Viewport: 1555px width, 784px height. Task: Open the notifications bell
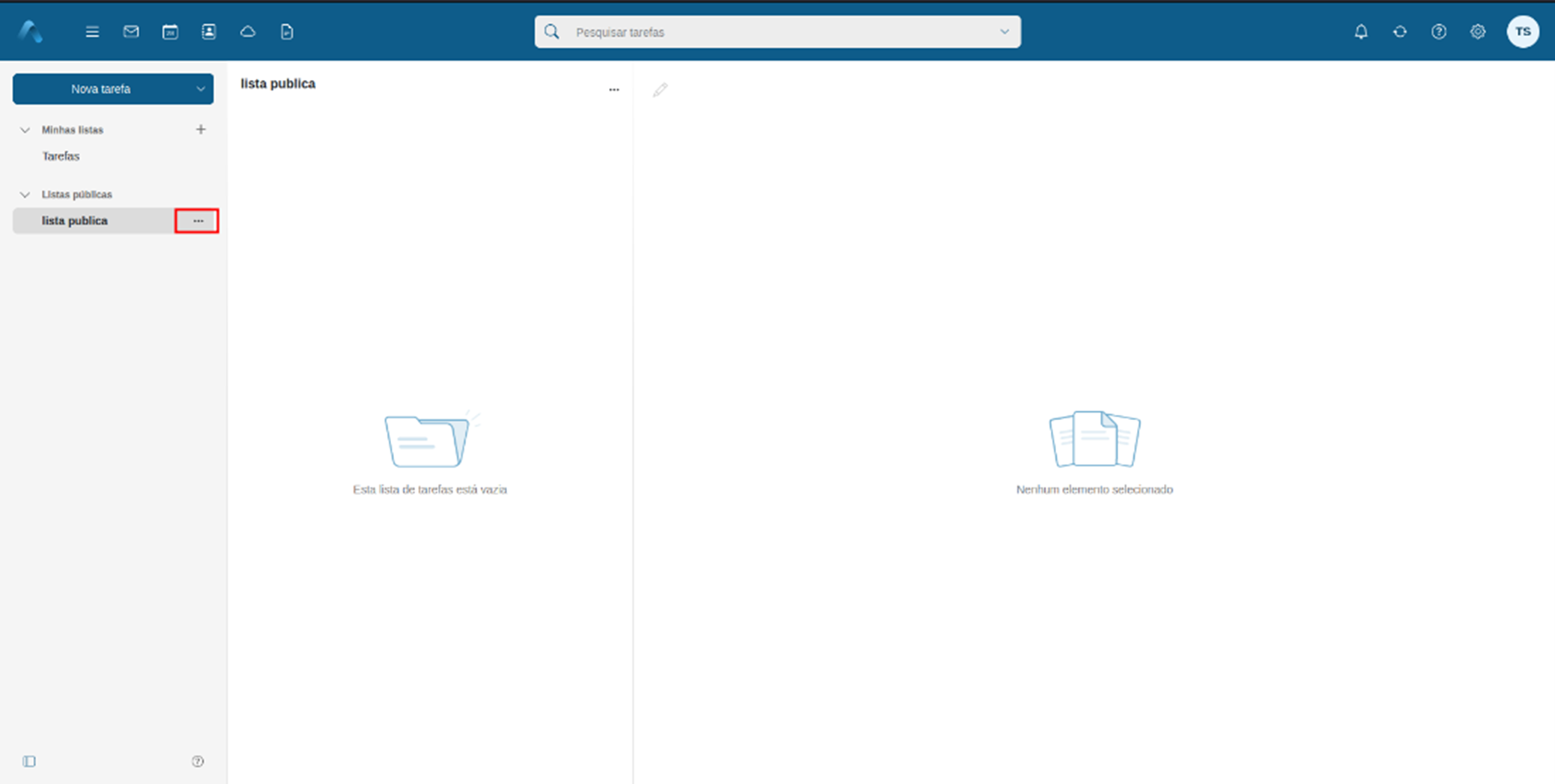(1361, 31)
